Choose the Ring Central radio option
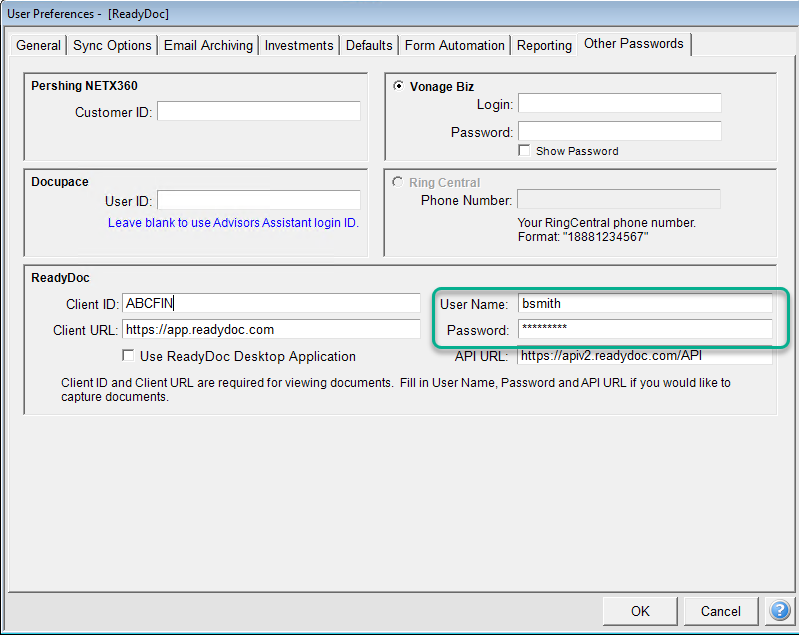 [397, 182]
